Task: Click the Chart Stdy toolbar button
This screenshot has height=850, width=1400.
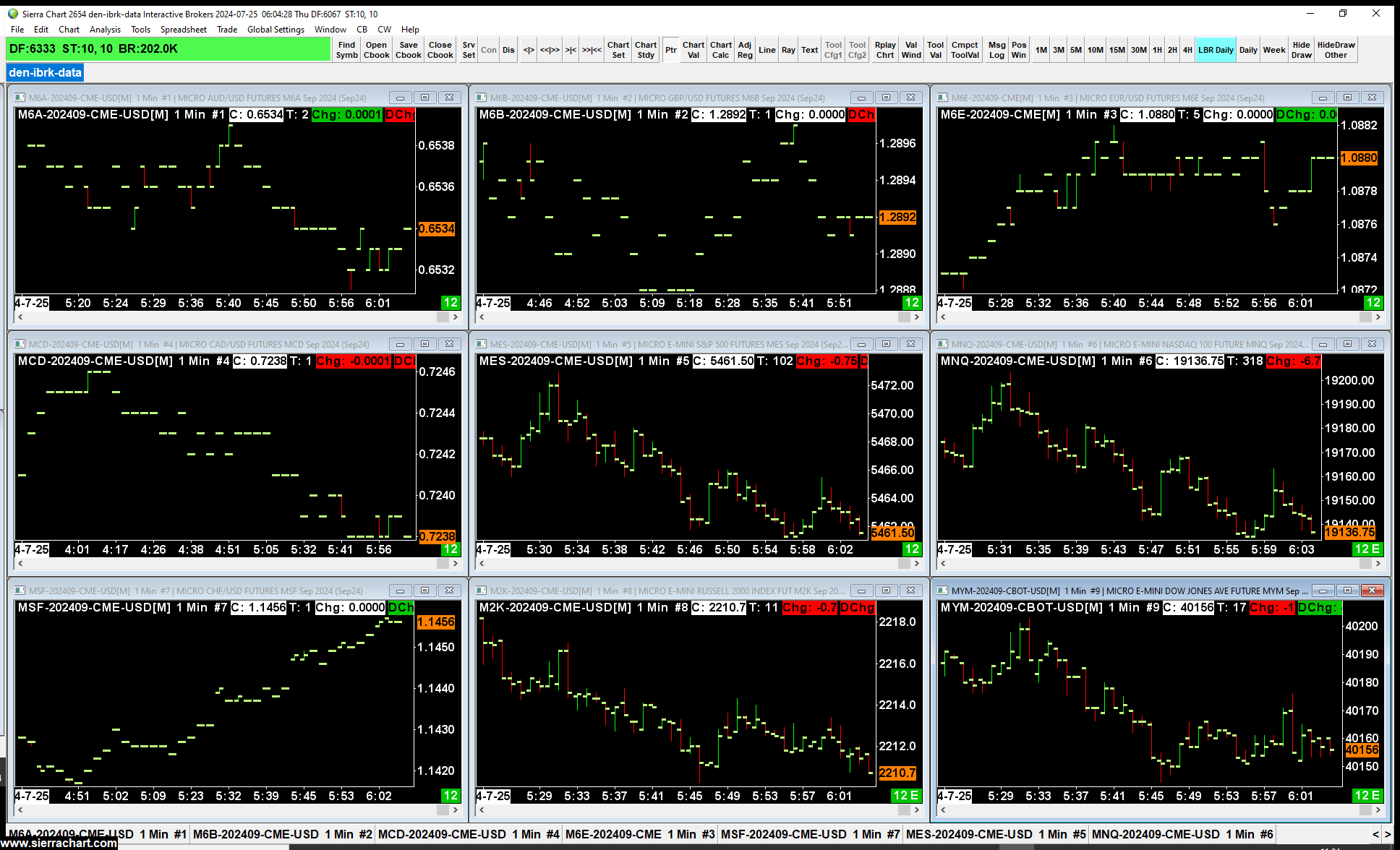Action: [646, 50]
